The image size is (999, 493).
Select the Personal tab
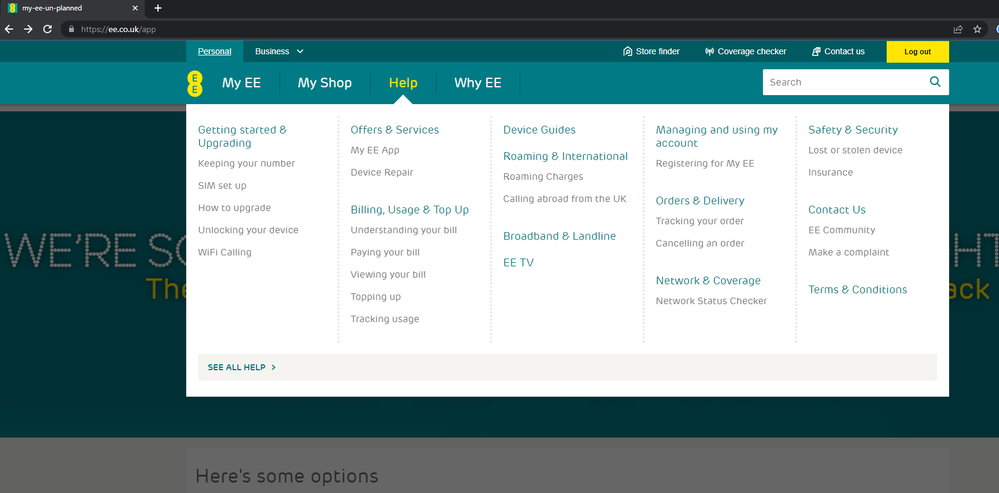click(215, 52)
